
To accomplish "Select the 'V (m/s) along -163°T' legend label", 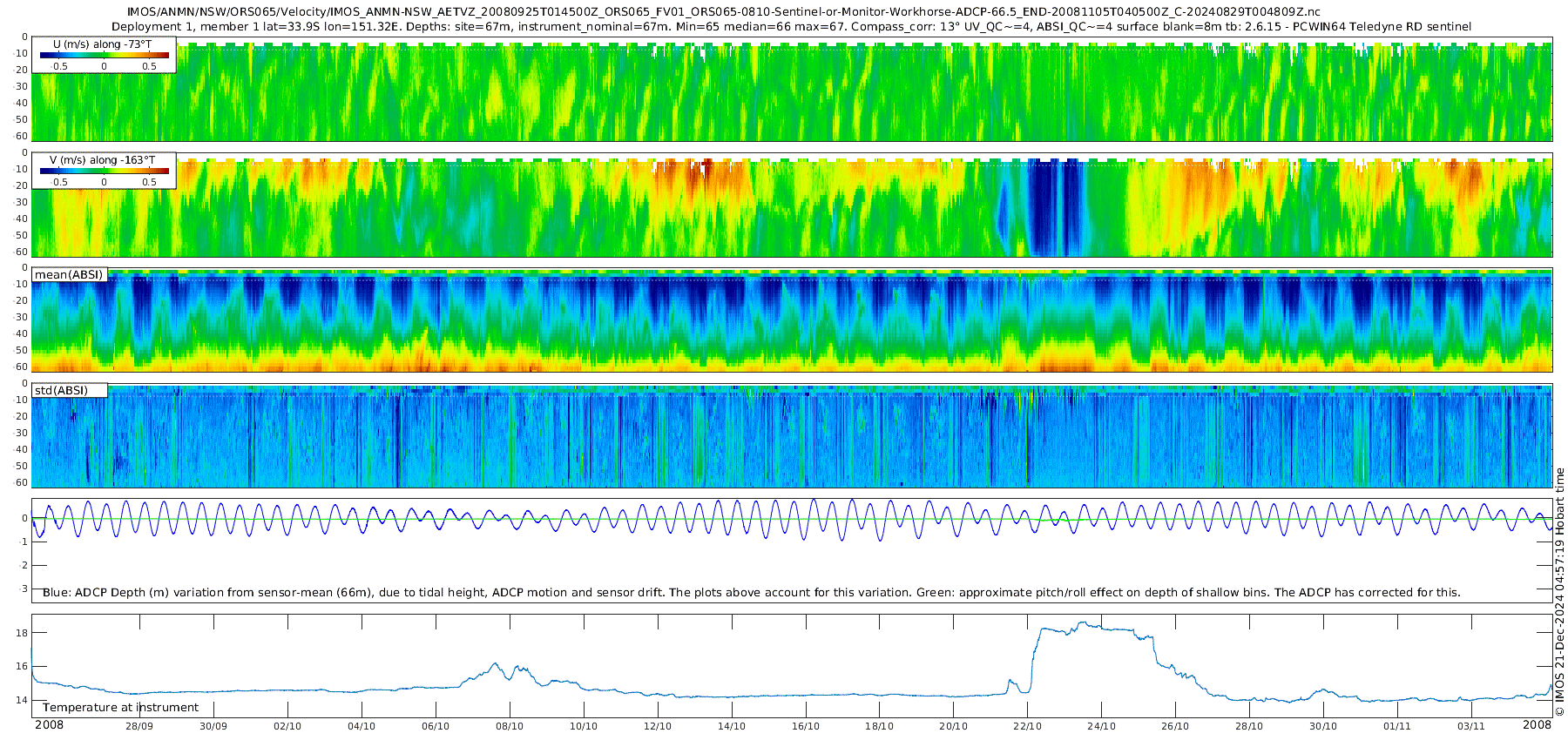I will 103,160.
